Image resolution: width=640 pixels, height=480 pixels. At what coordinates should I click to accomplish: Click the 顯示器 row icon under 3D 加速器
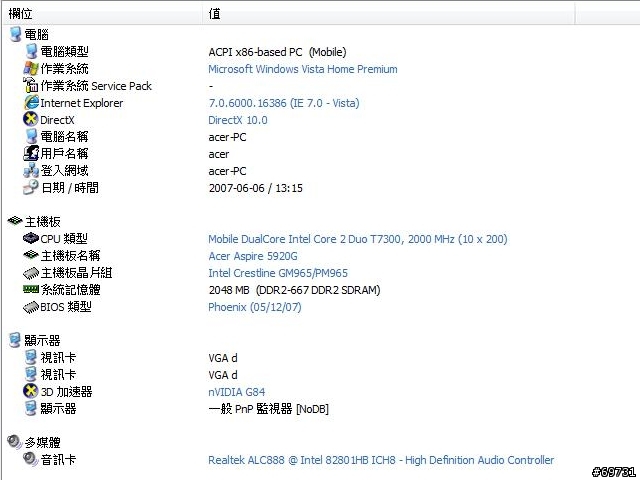point(31,408)
